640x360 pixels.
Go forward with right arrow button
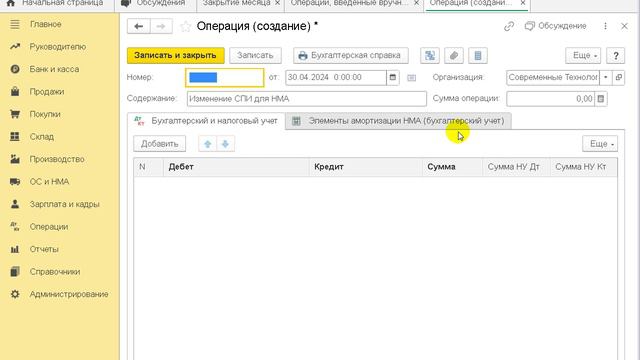pos(161,27)
